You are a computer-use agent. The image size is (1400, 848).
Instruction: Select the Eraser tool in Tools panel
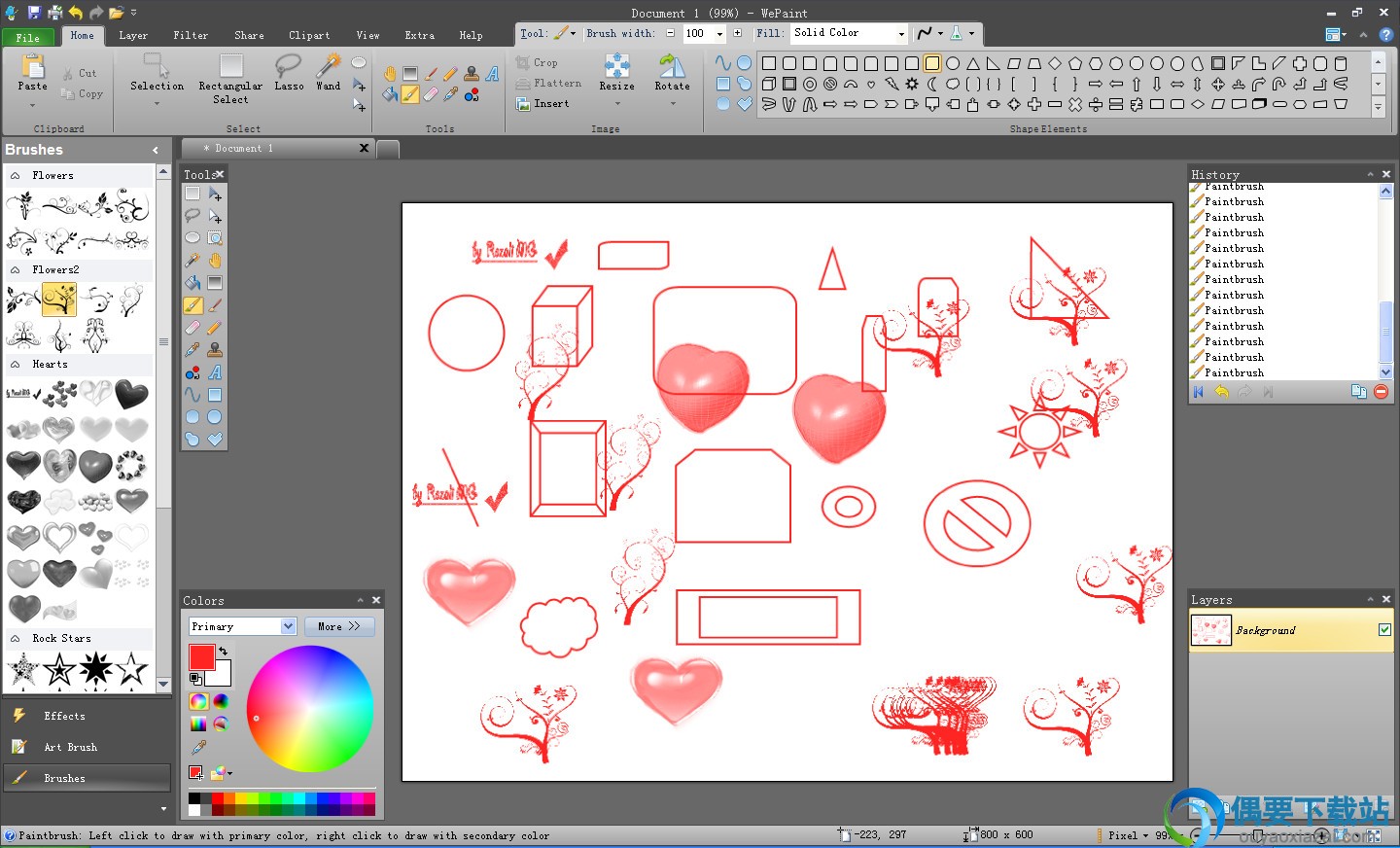pos(192,328)
